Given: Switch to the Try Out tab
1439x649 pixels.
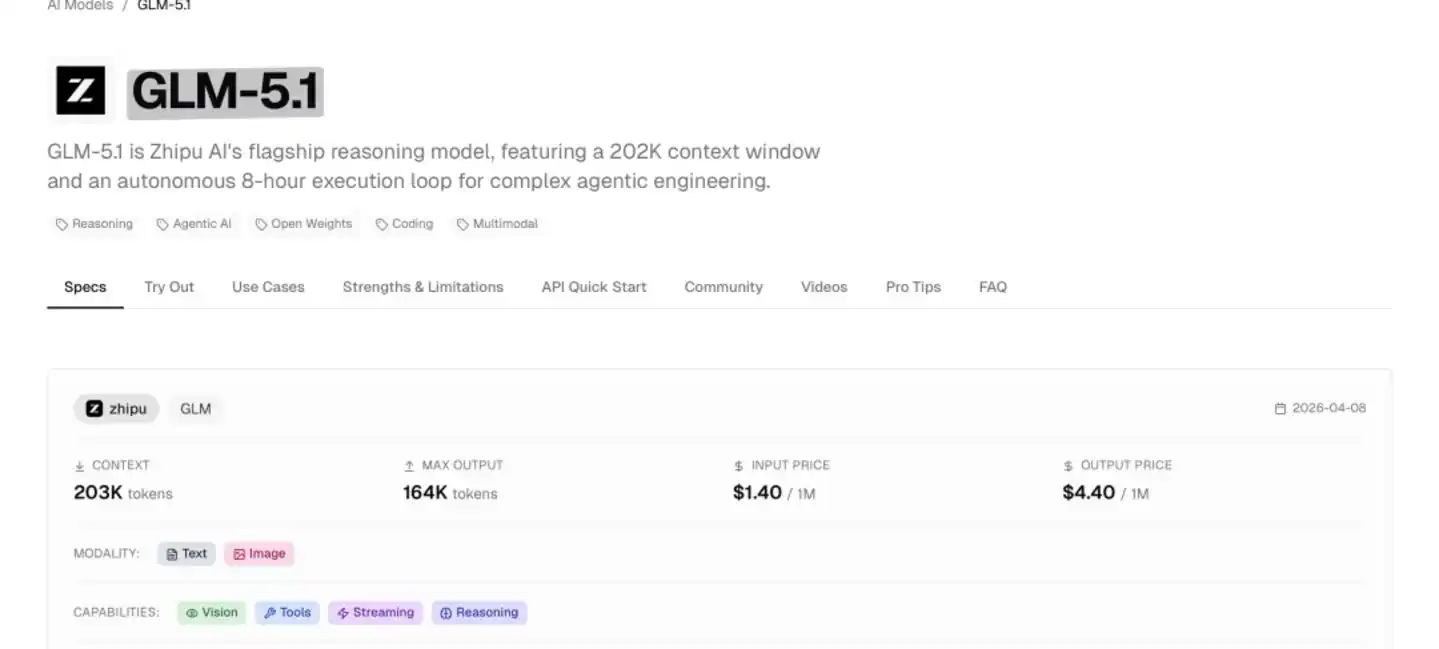Looking at the screenshot, I should (169, 287).
